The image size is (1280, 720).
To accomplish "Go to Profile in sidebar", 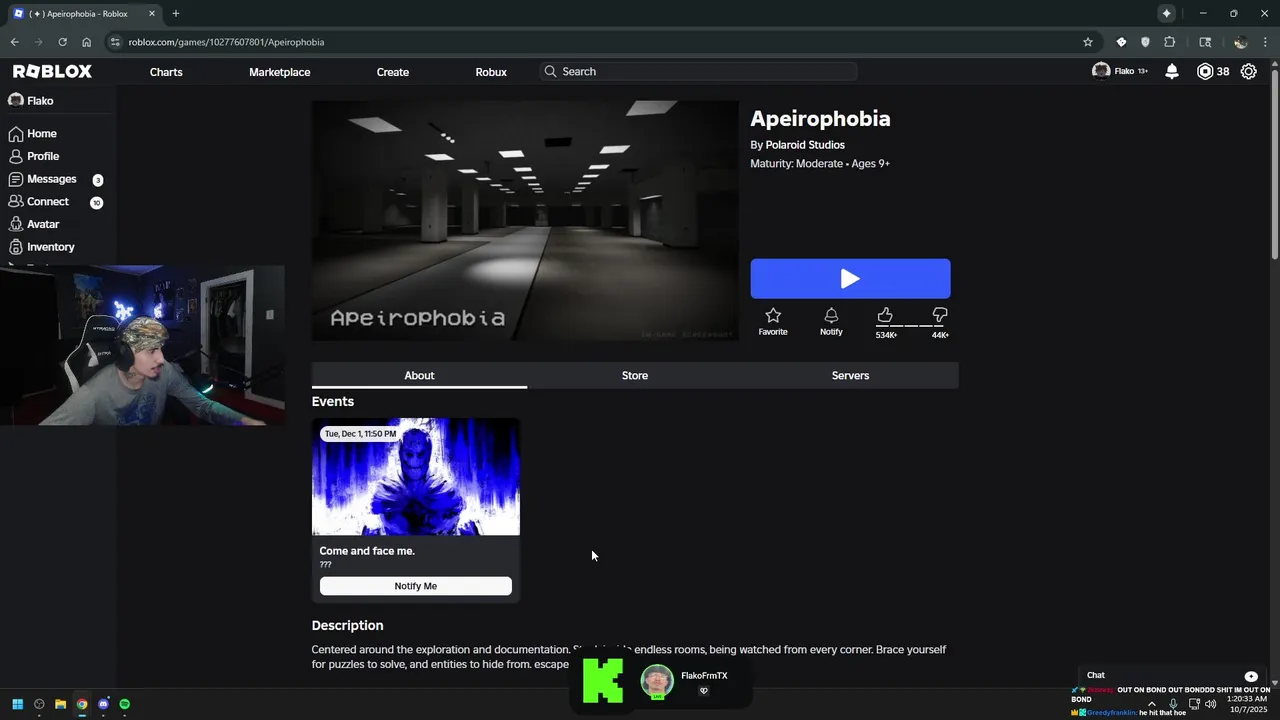I will (x=34, y=156).
